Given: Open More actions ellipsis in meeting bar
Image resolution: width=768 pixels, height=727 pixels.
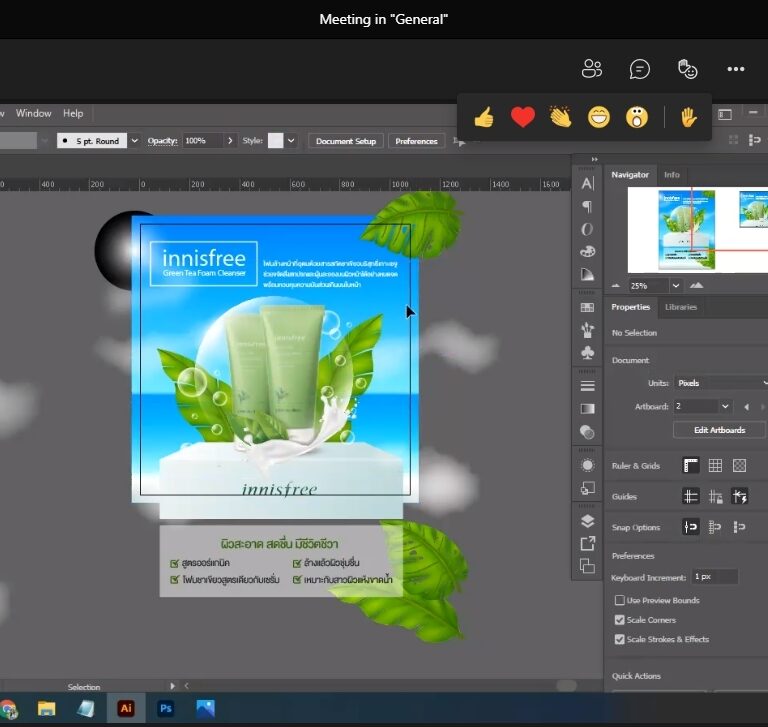Looking at the screenshot, I should click(x=736, y=69).
